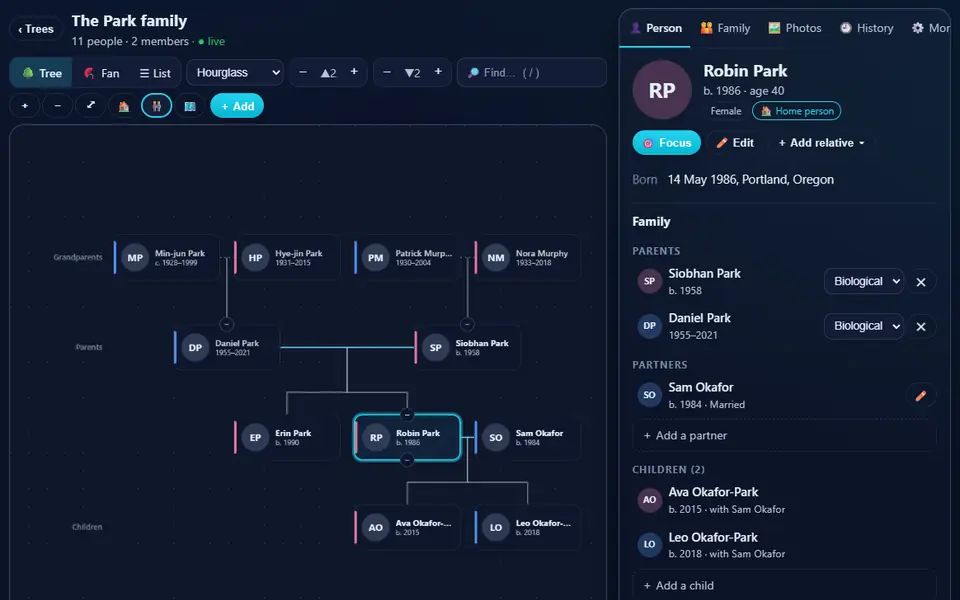
Task: Switch to the Photos tab
Action: 795,28
